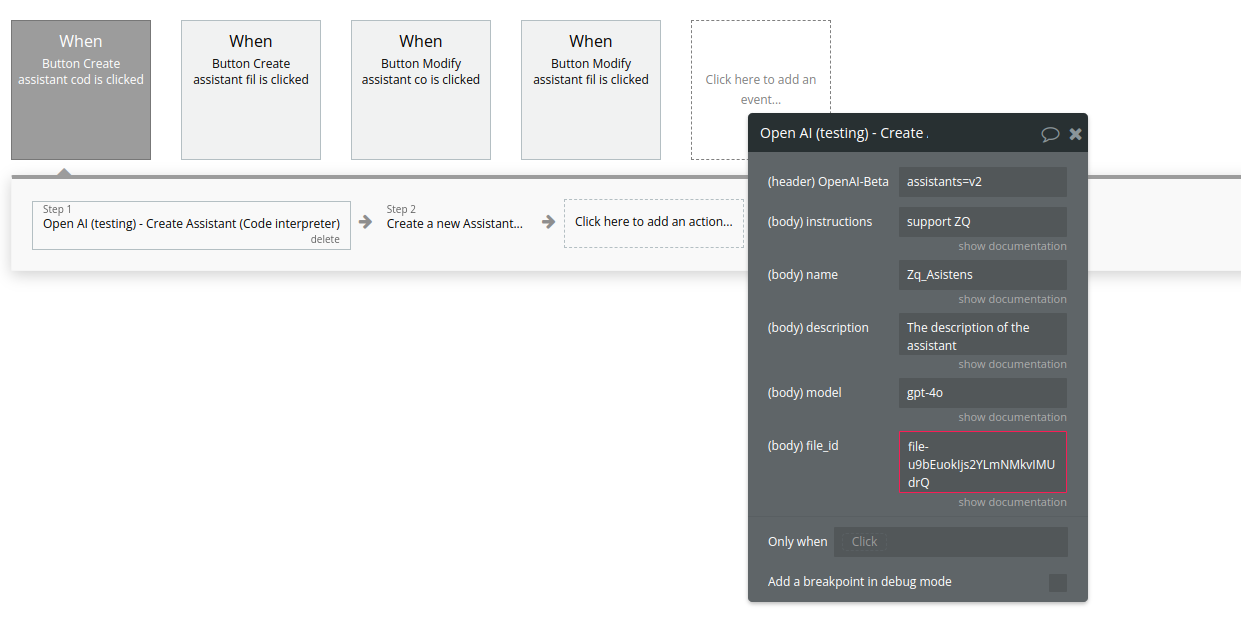Open the Modify assistant co clicked event

[x=421, y=90]
